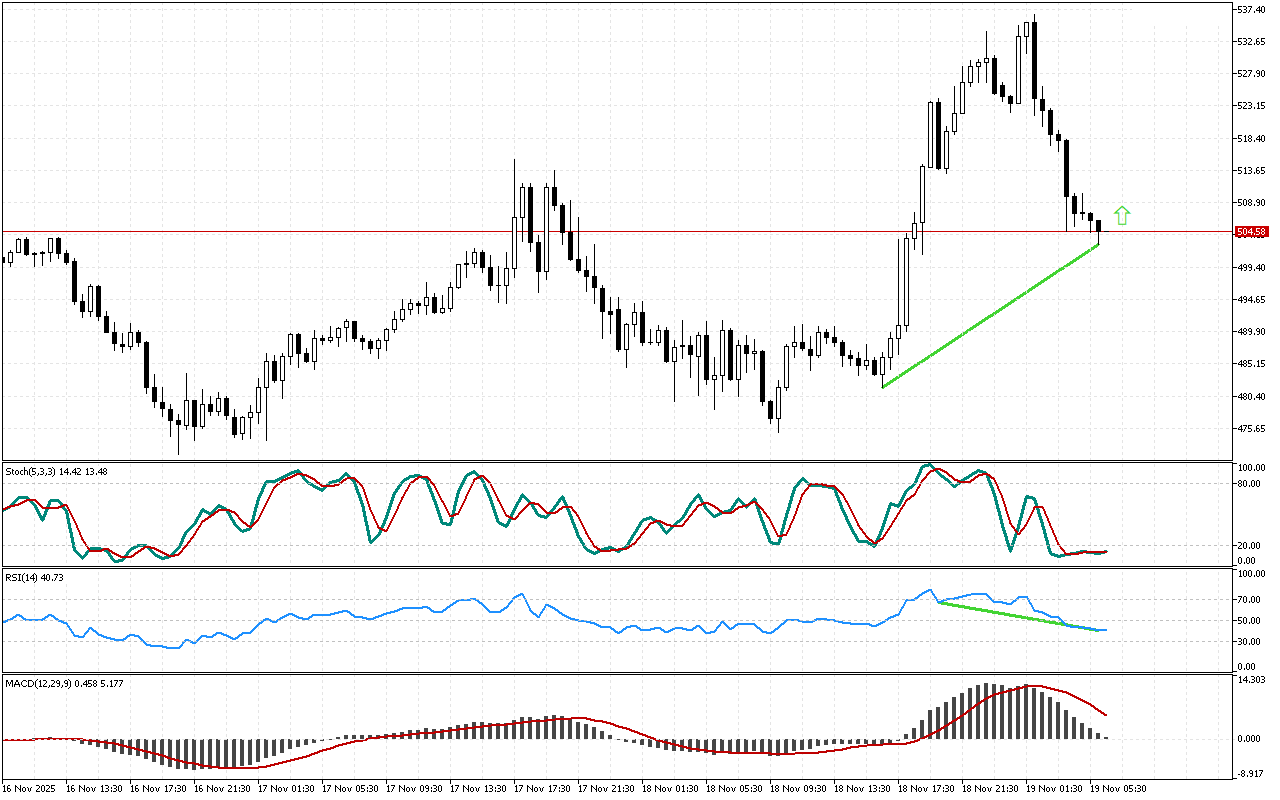The height and width of the screenshot is (800, 1280).
Task: Click the red 504.58 current price tag
Action: click(1252, 232)
